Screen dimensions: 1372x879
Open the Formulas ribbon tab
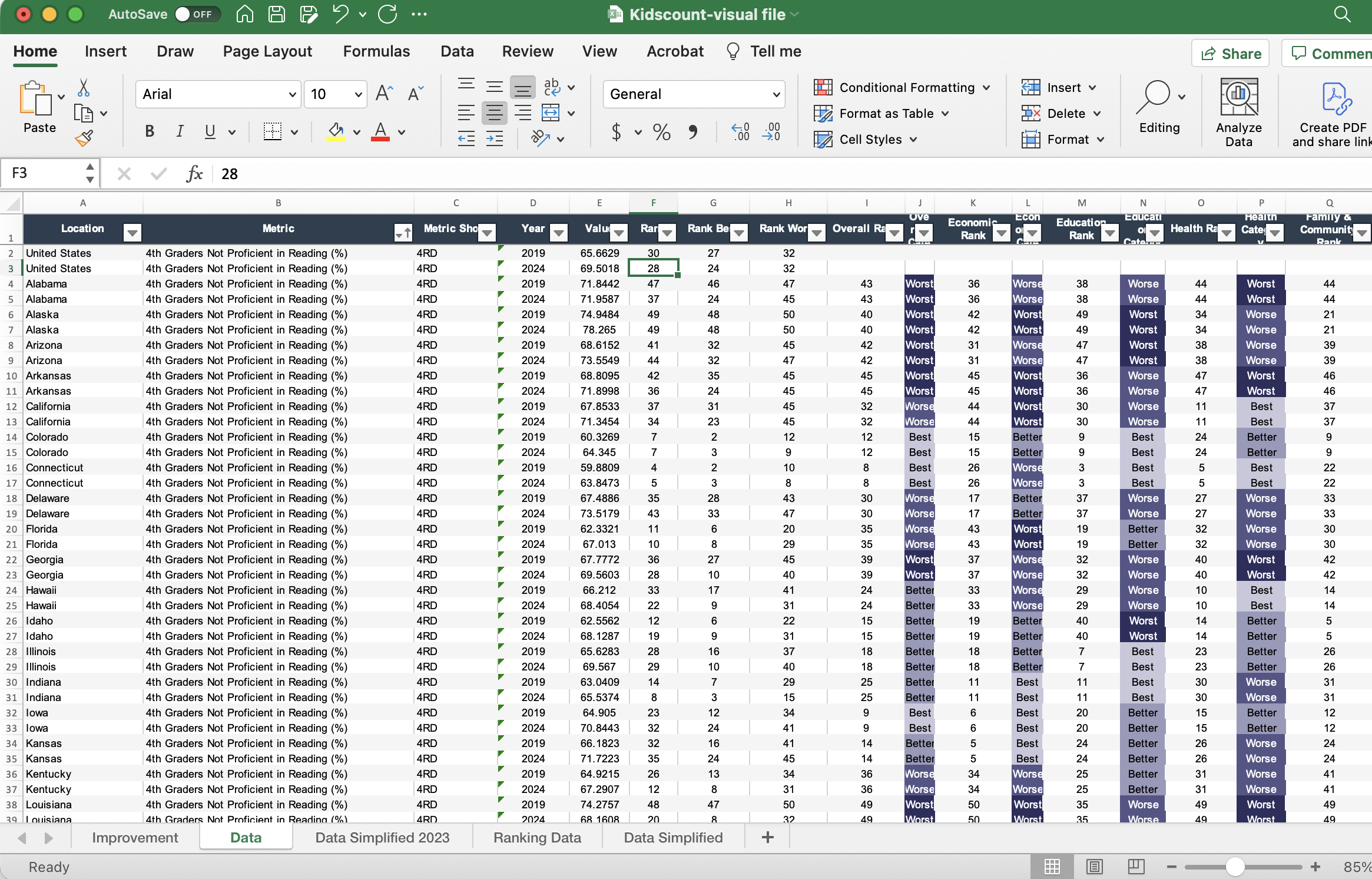(x=376, y=51)
